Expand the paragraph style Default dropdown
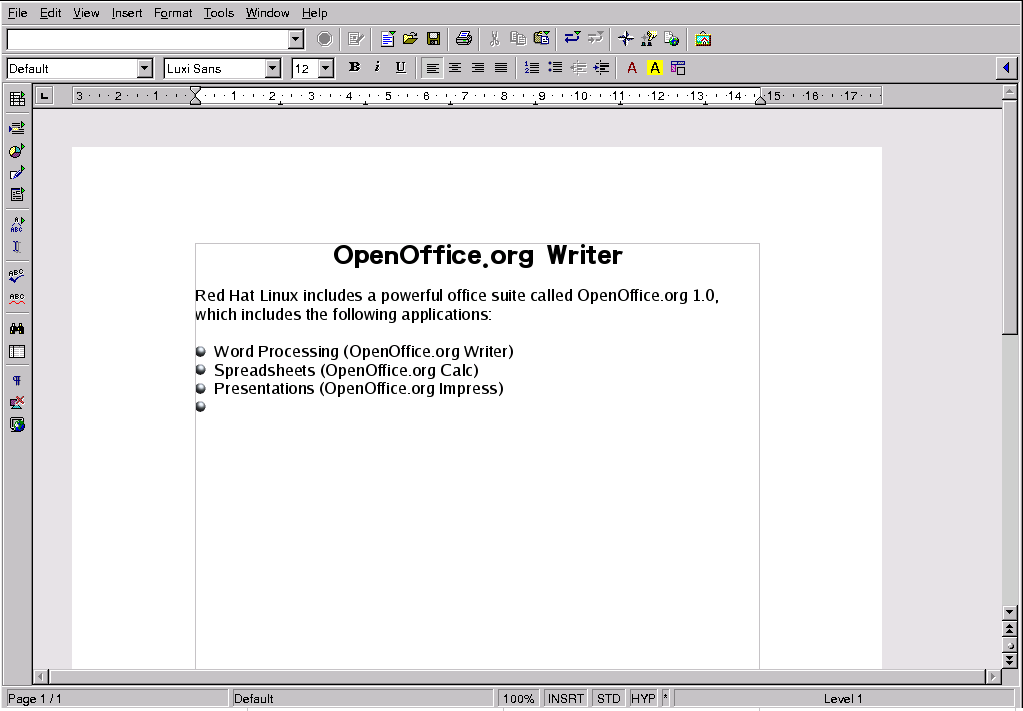The height and width of the screenshot is (711, 1023). click(x=145, y=68)
